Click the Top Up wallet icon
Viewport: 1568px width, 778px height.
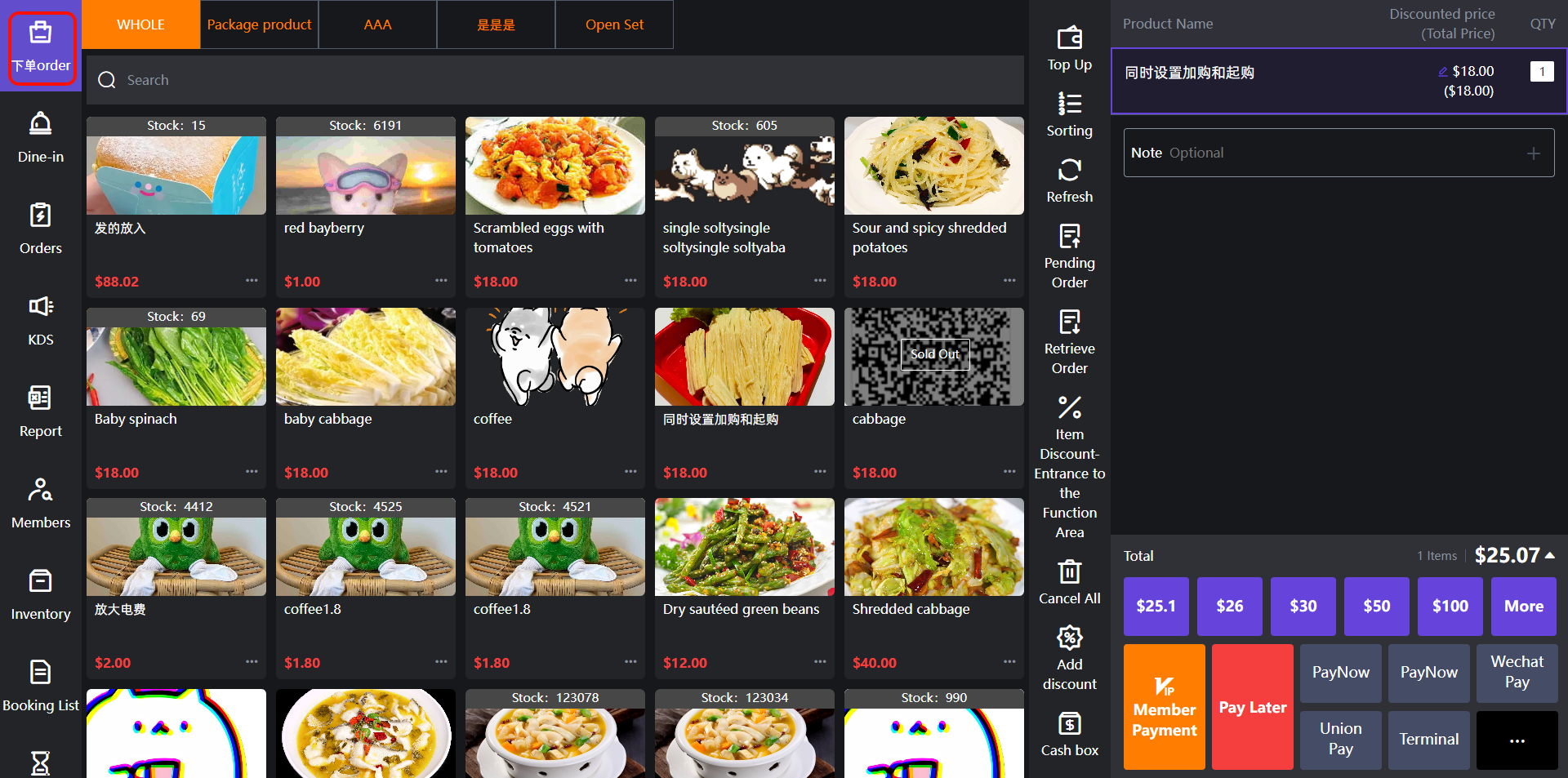(1069, 38)
